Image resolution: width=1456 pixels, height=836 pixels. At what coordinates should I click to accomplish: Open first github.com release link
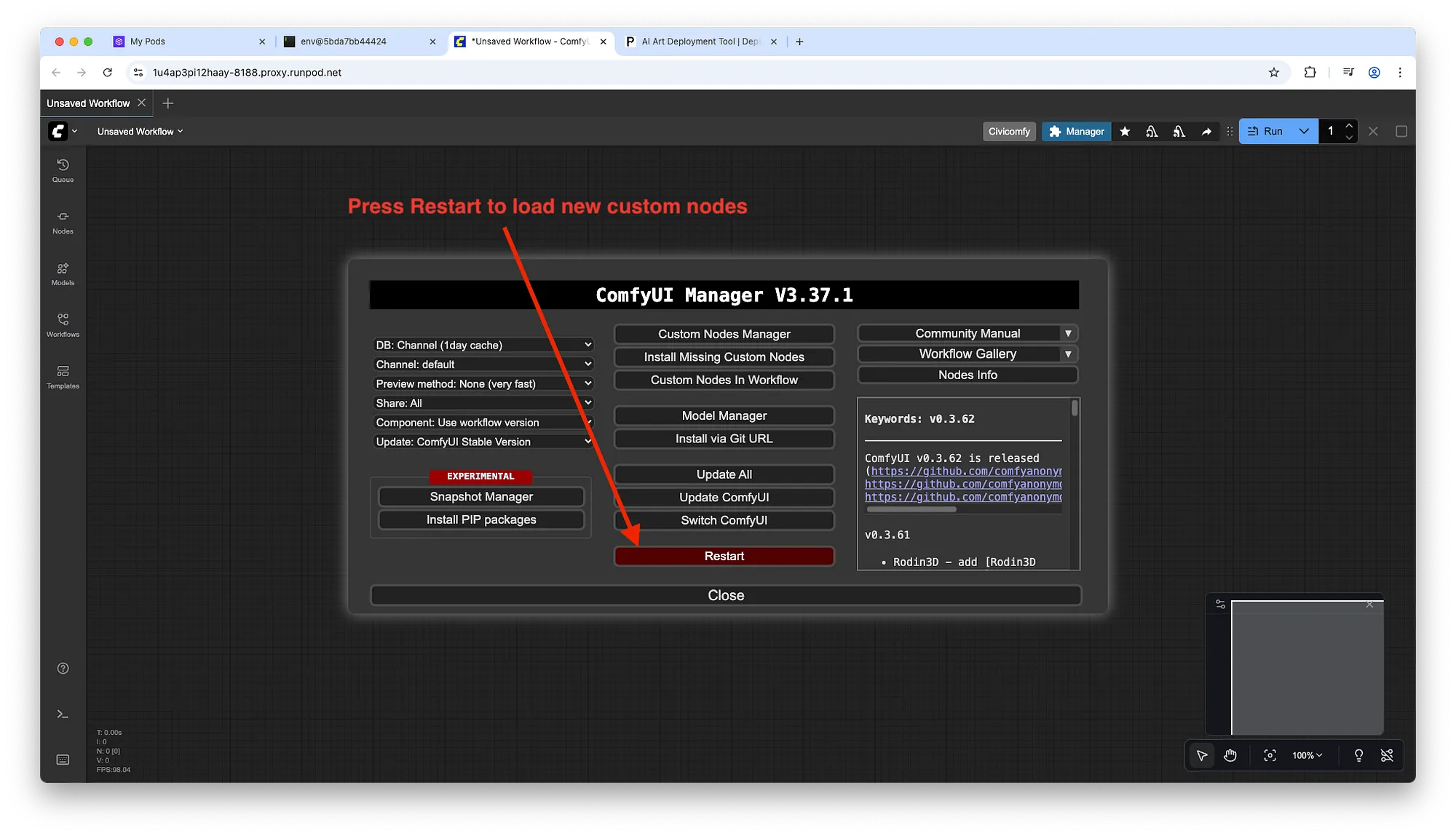pyautogui.click(x=966, y=471)
